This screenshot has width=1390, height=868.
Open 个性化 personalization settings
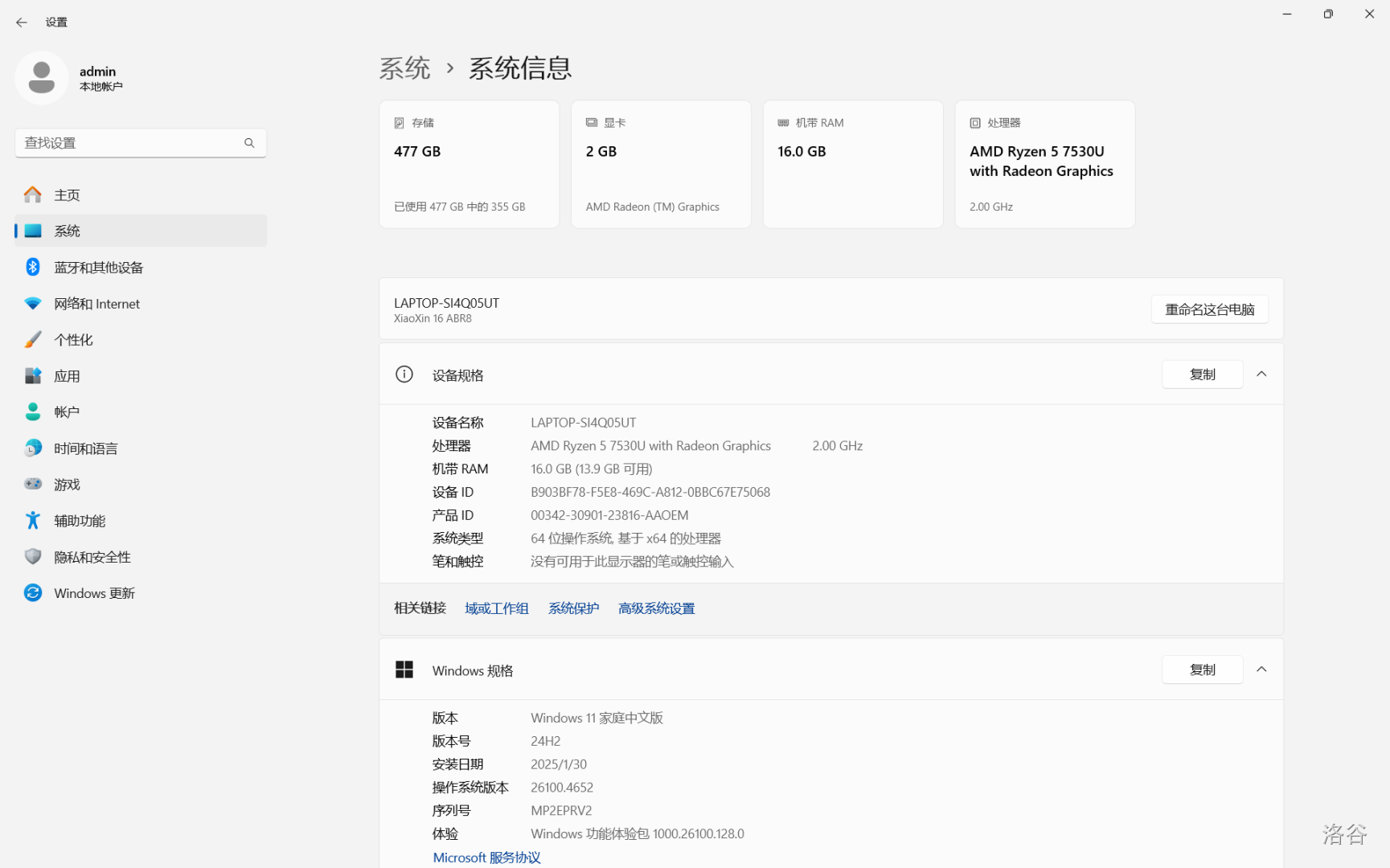click(x=73, y=340)
